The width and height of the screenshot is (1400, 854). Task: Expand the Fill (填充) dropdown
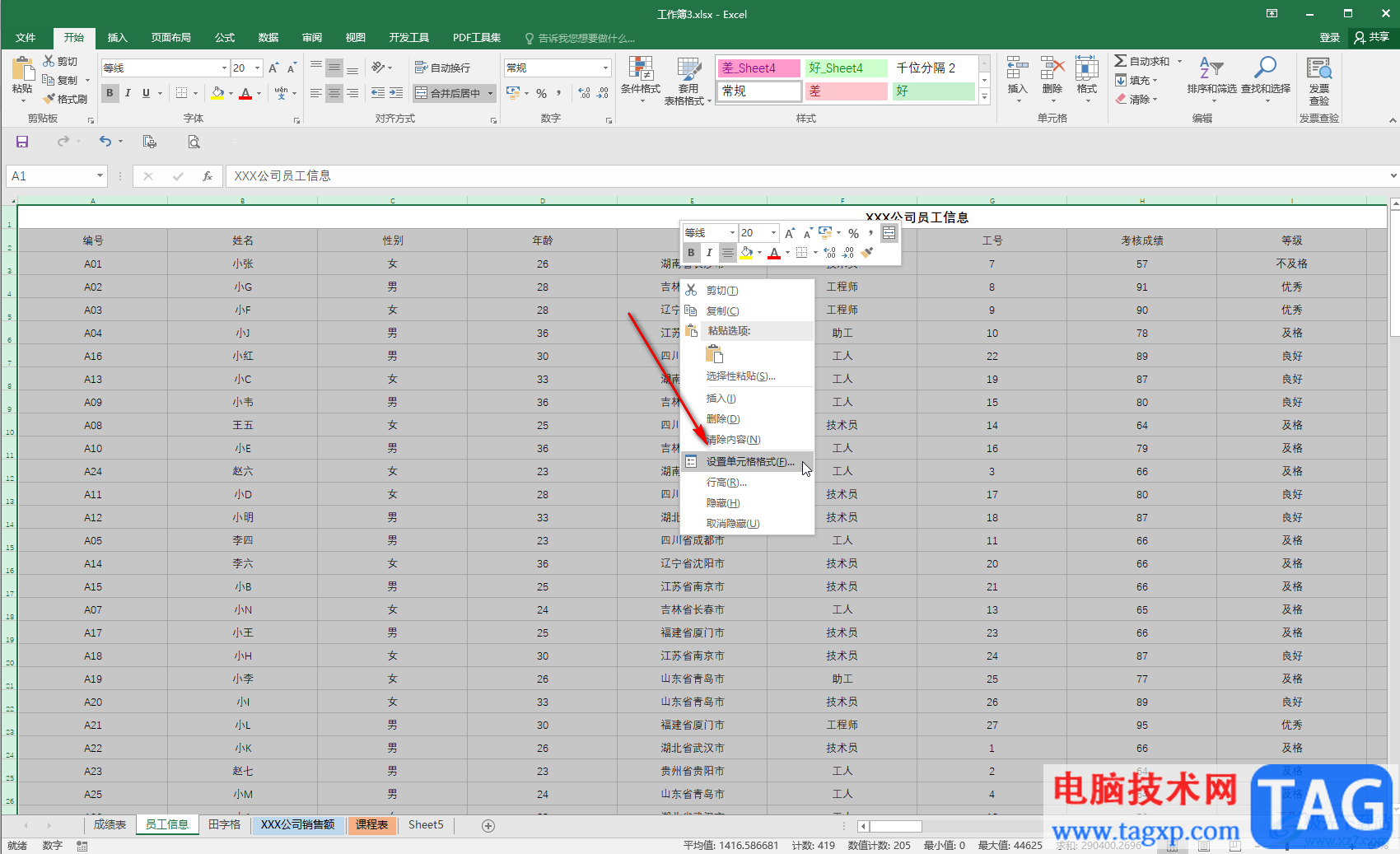tap(1155, 81)
